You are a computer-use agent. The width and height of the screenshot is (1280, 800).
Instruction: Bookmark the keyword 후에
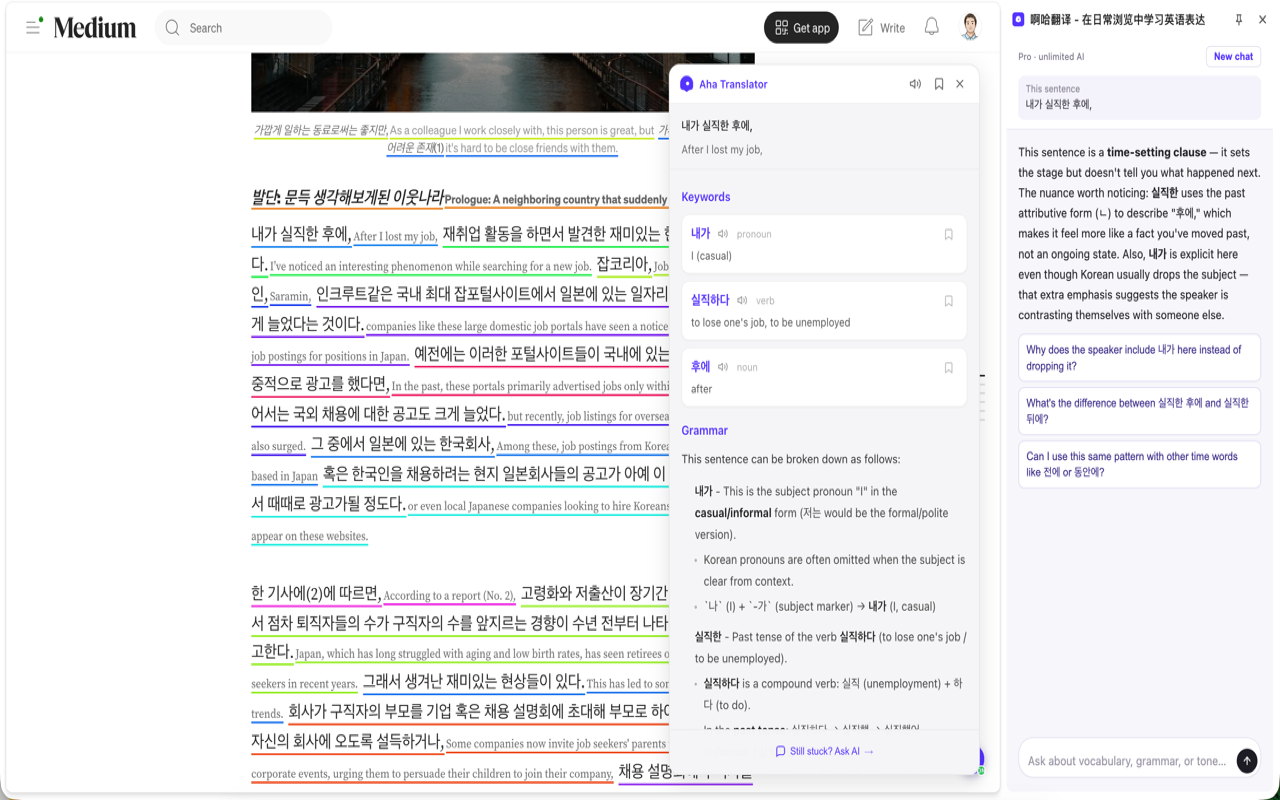[949, 368]
